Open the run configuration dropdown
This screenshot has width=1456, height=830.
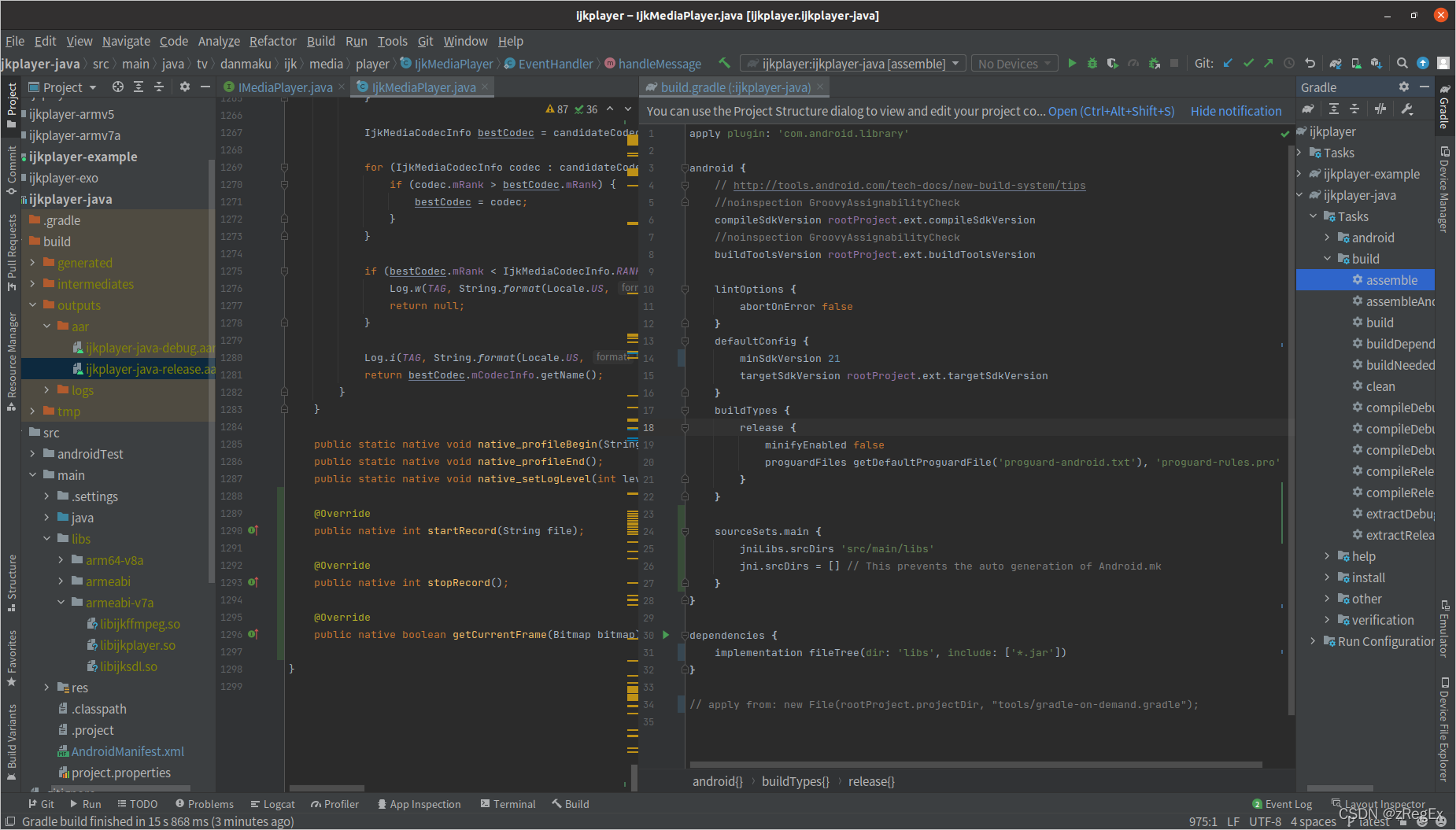pyautogui.click(x=853, y=64)
